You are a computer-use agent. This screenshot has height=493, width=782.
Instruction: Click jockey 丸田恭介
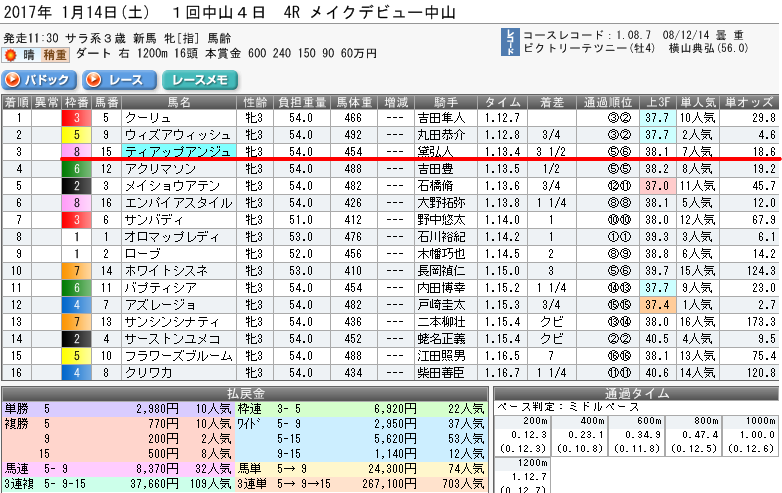pos(441,135)
